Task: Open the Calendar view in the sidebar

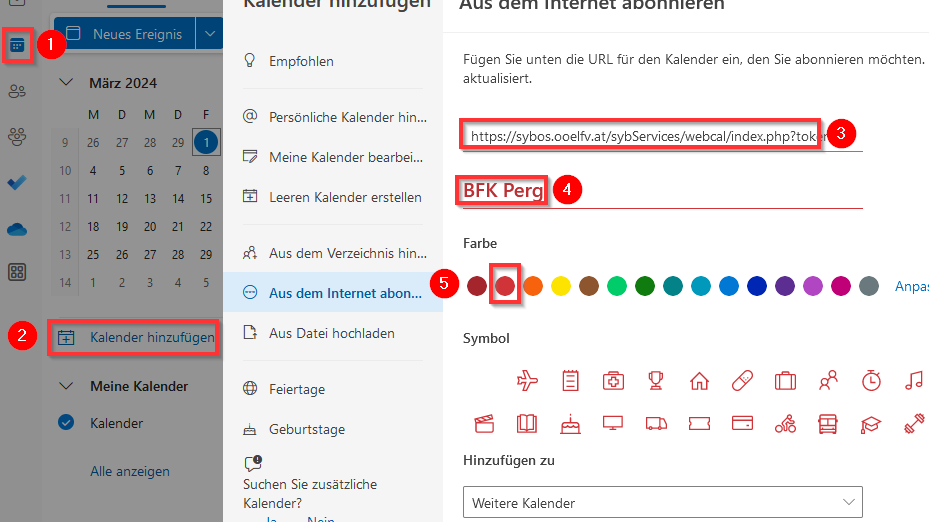Action: tap(17, 45)
